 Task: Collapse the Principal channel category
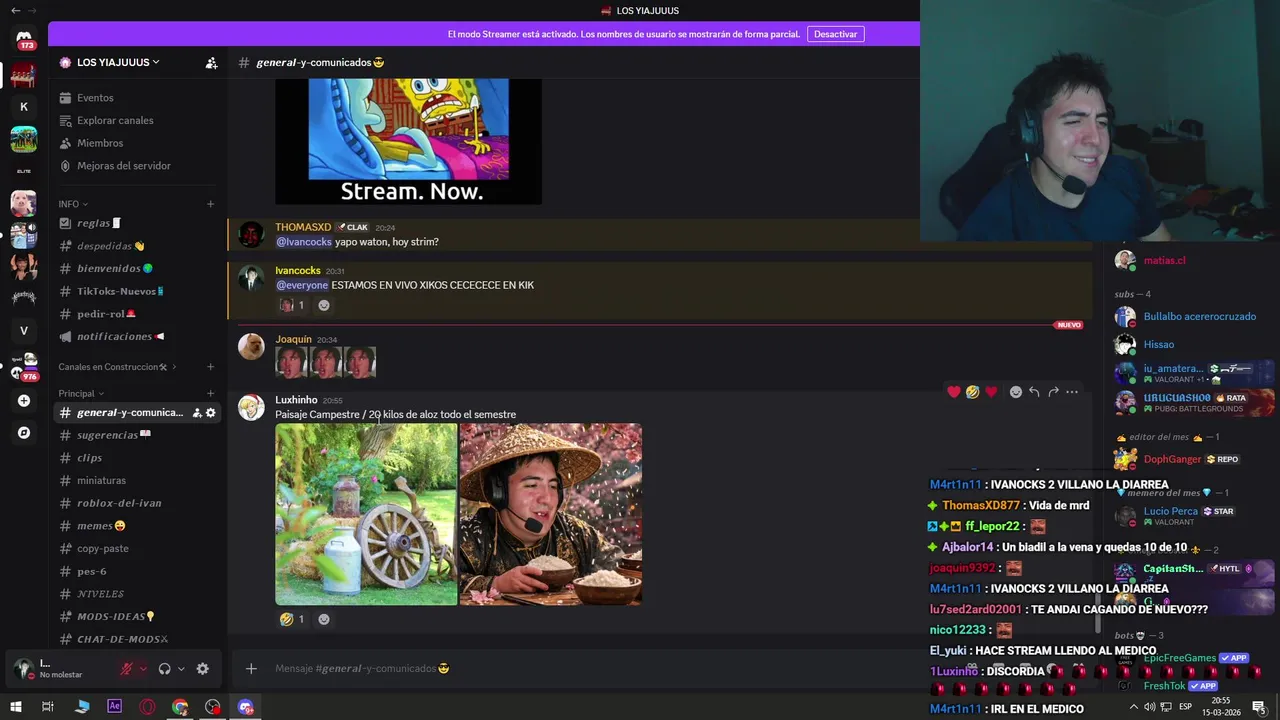pyautogui.click(x=81, y=393)
